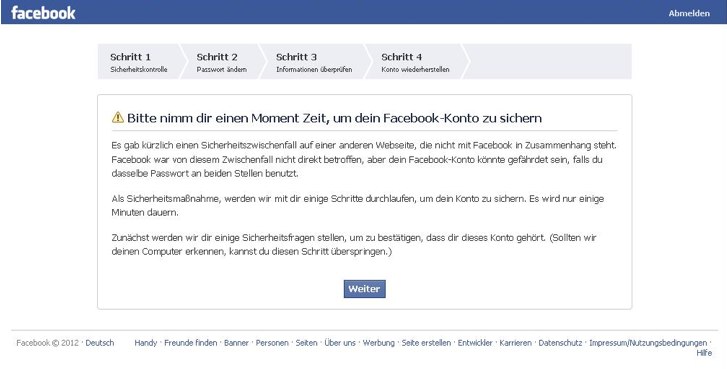
Task: Open the Seite erstellen footer link
Action: tap(426, 343)
